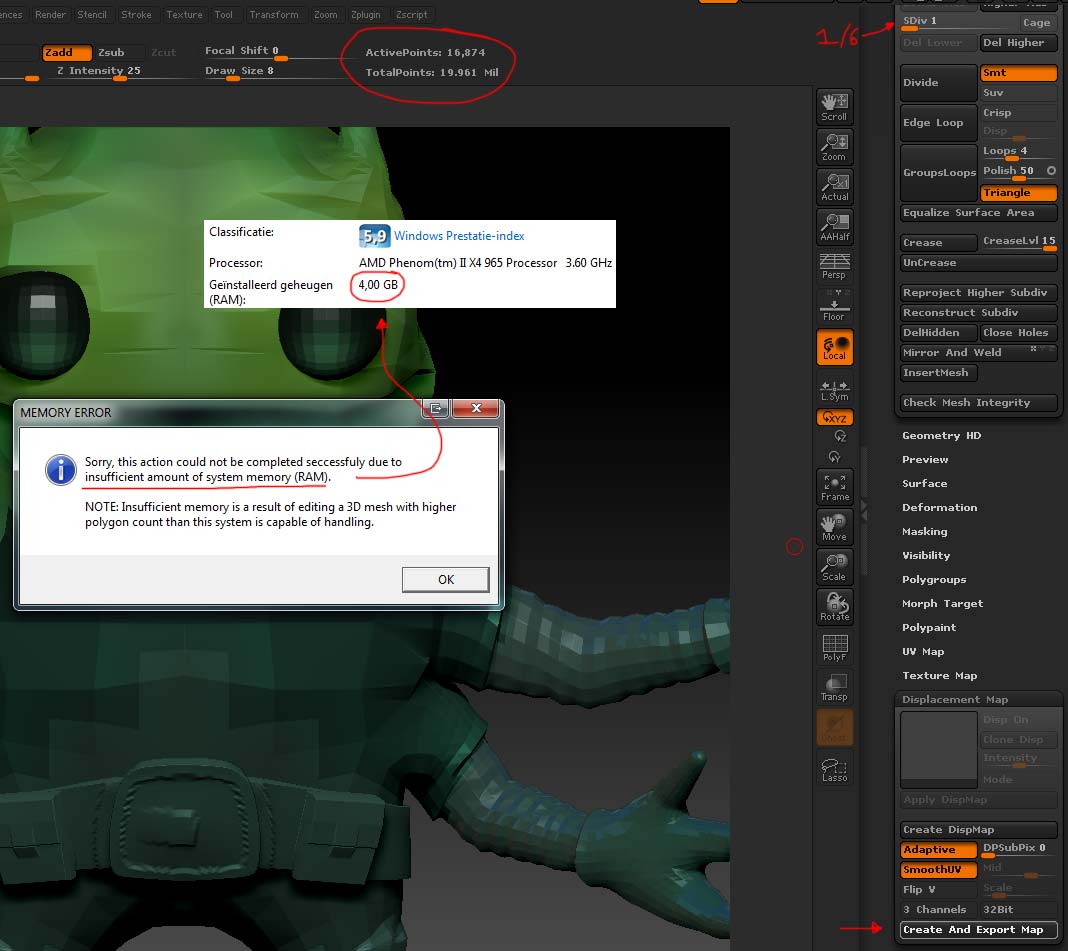
Task: Enable Smt smoothing next to Divide
Action: (x=1019, y=72)
